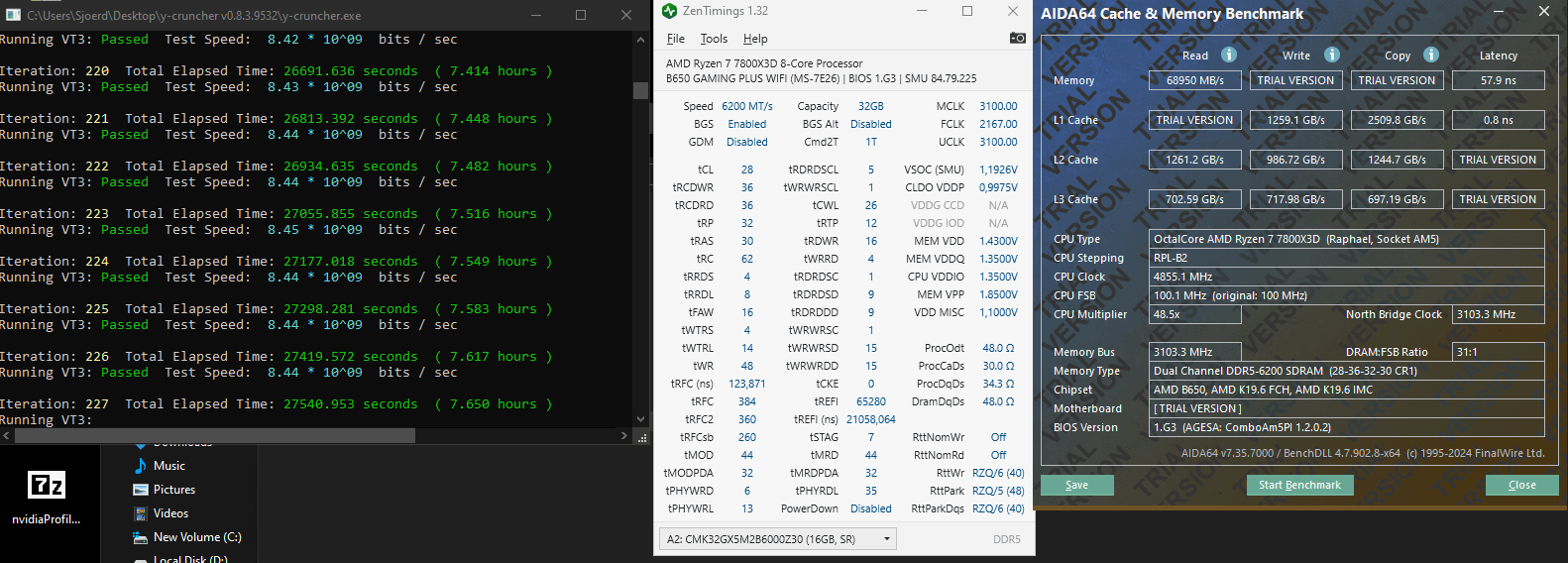
Task: Open the File menu in ZenTimings
Action: click(x=676, y=39)
